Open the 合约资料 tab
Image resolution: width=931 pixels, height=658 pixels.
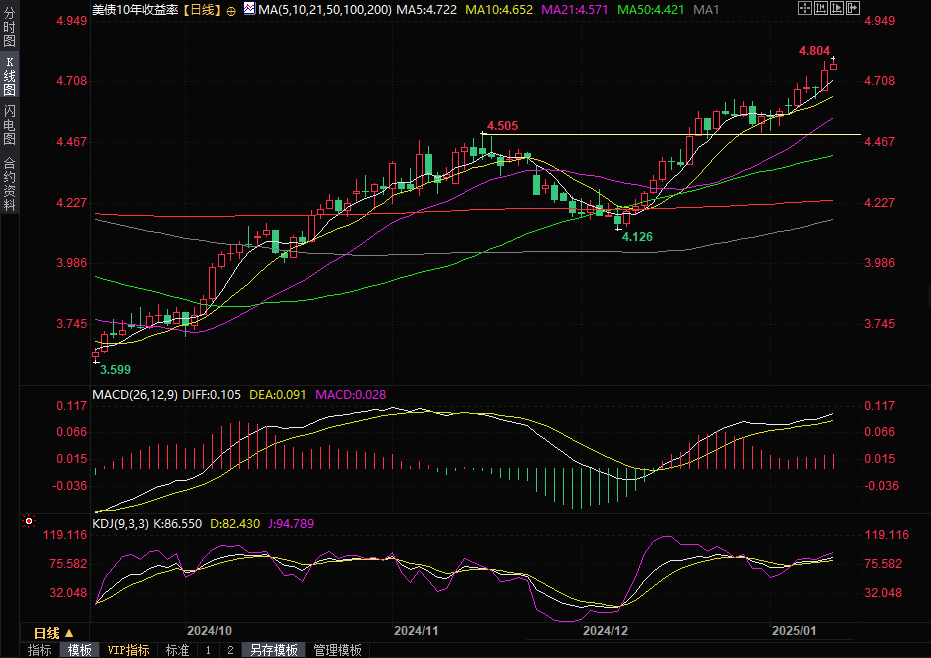[10, 184]
